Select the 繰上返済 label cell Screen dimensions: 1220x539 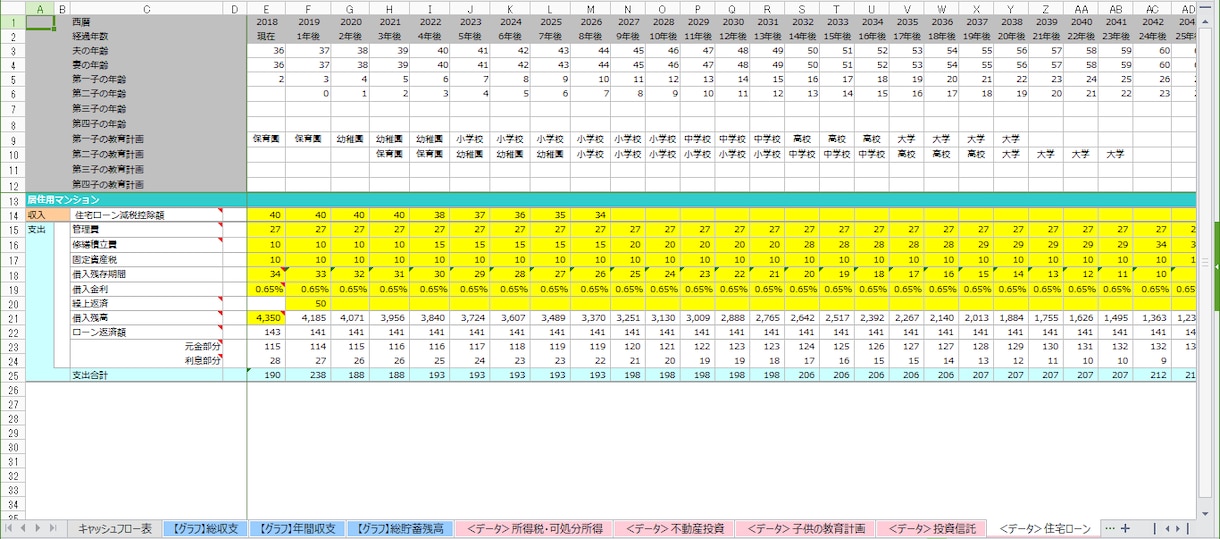(x=147, y=303)
